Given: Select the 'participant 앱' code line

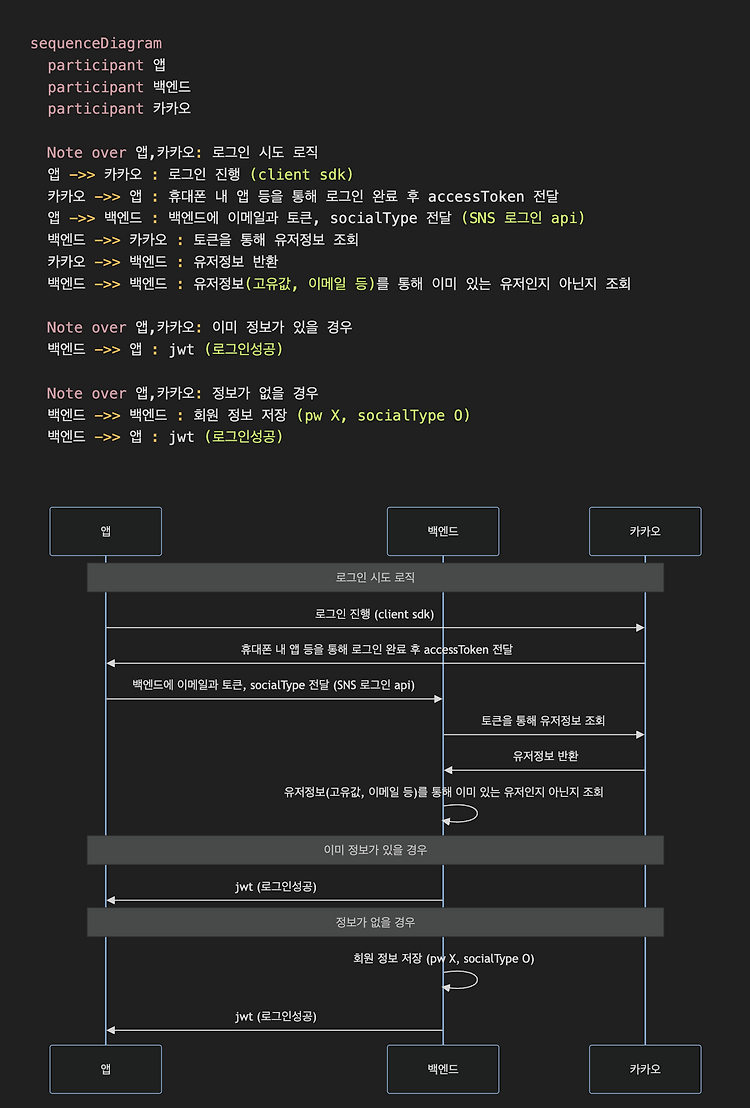Looking at the screenshot, I should 107,65.
